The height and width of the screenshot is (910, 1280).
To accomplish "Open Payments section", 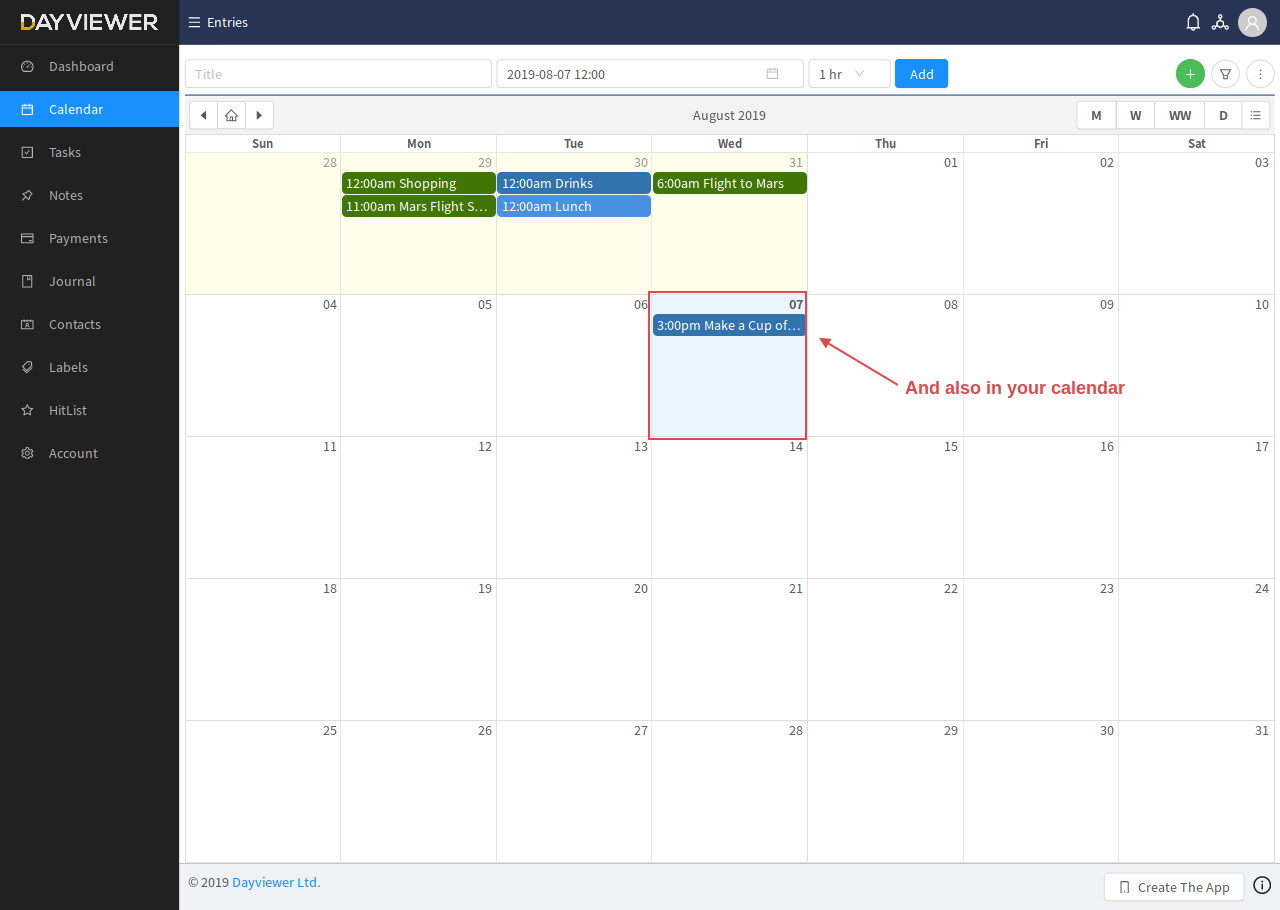I will [90, 238].
